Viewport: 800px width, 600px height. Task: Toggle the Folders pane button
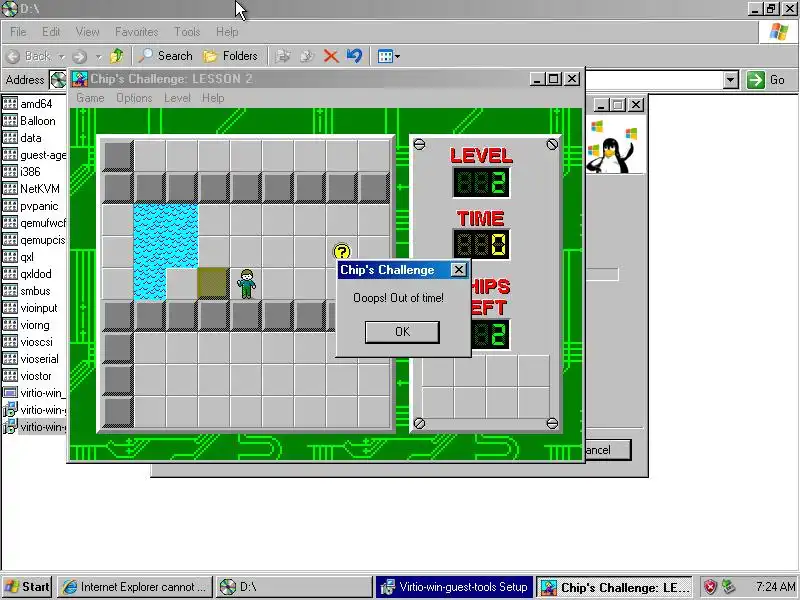231,56
